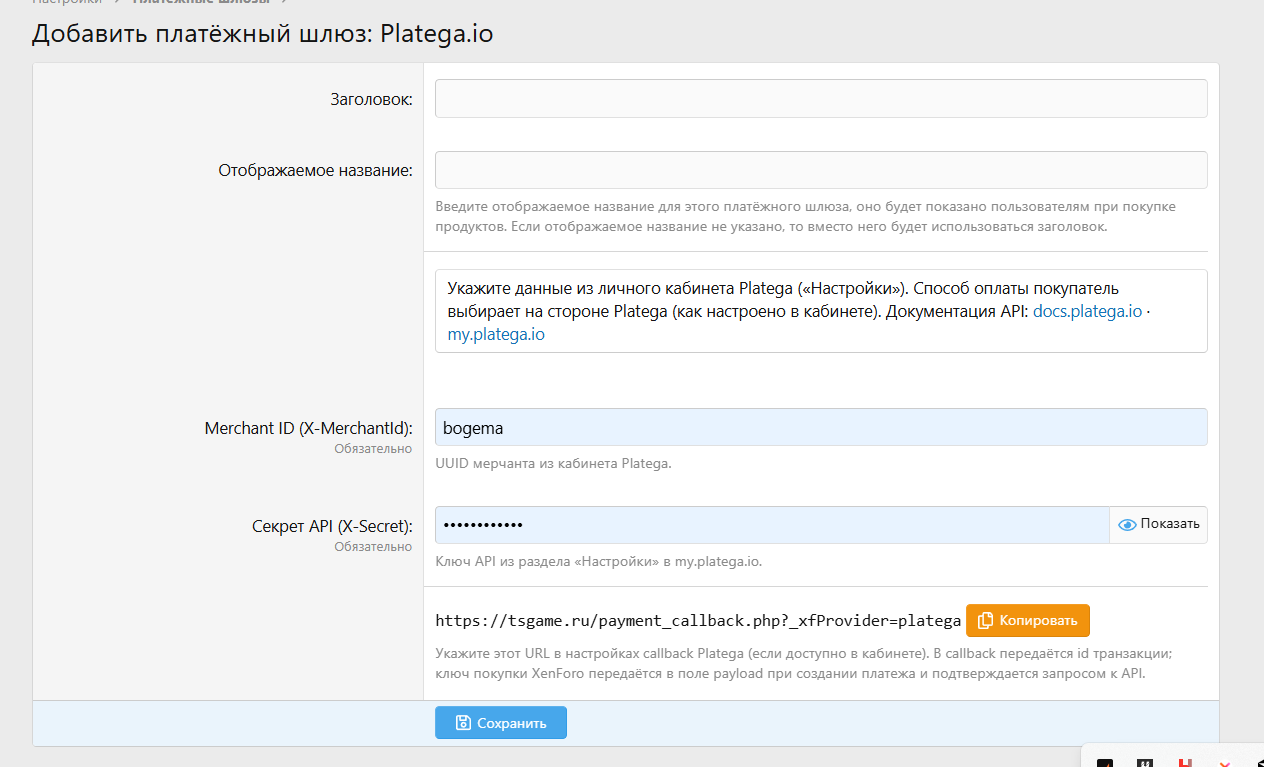Click the heading Добавить платёжный шлюз: Platega.io

(262, 33)
